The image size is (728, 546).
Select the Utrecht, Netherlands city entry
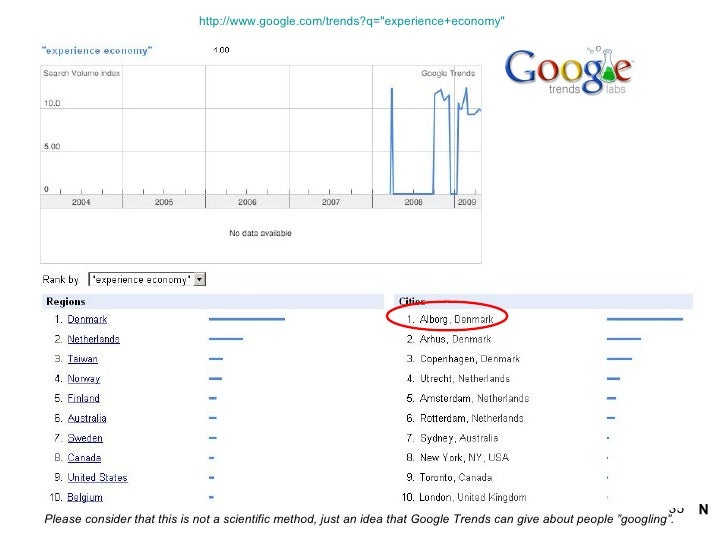[465, 379]
